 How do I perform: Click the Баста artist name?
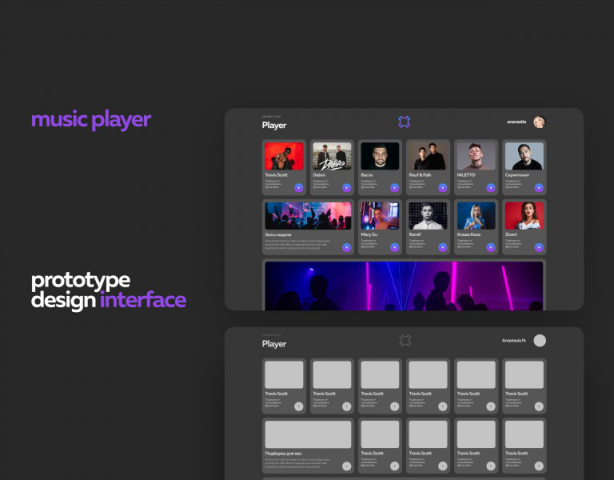click(x=367, y=175)
